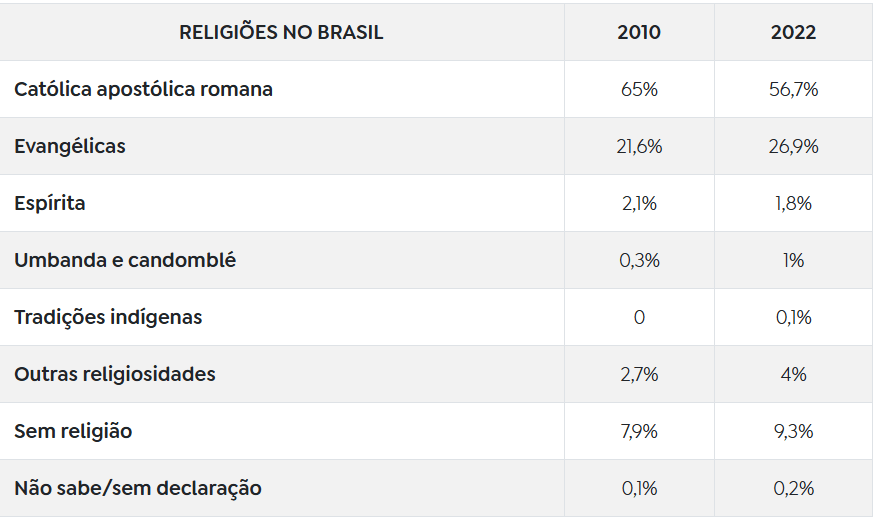The width and height of the screenshot is (873, 522).
Task: Click the 2,1% Espírita 2010 cell
Action: point(639,203)
